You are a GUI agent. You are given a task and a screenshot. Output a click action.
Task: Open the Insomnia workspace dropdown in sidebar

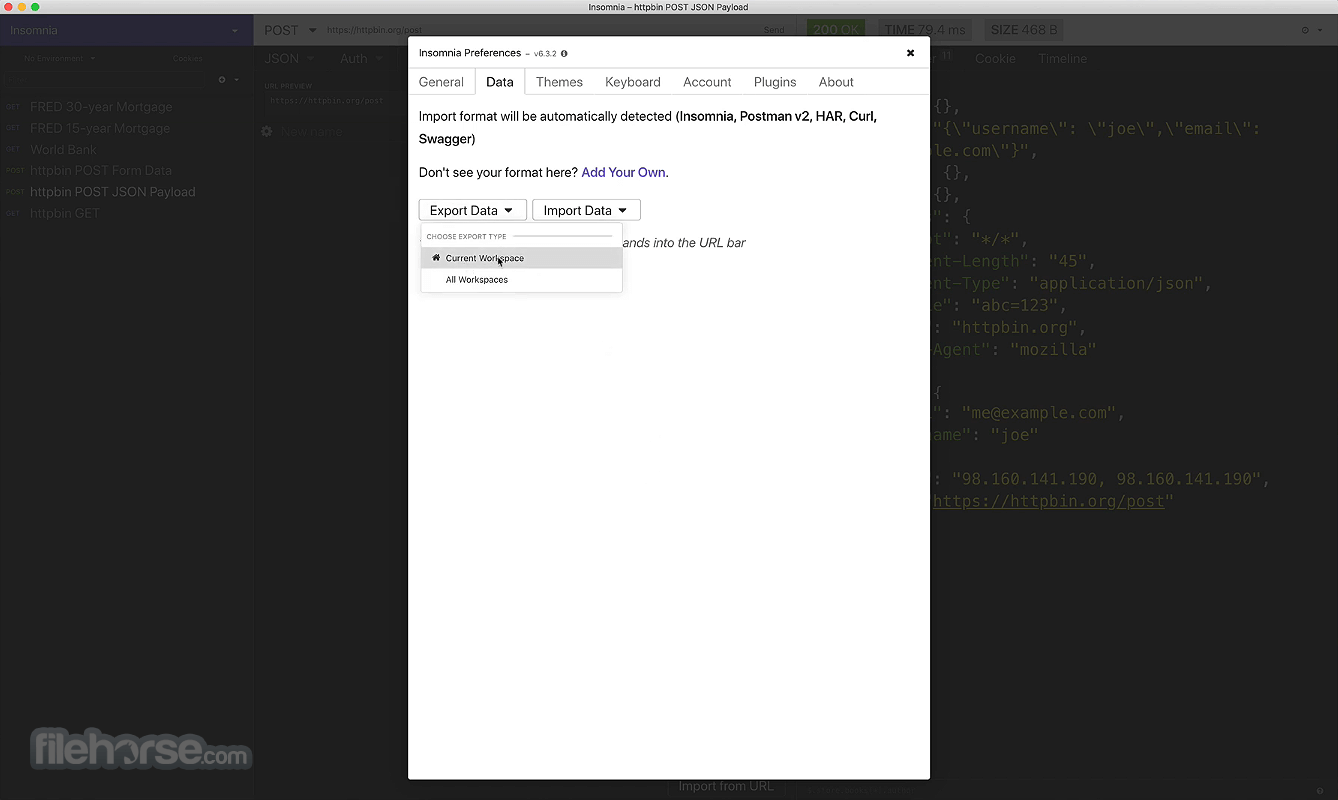point(126,30)
